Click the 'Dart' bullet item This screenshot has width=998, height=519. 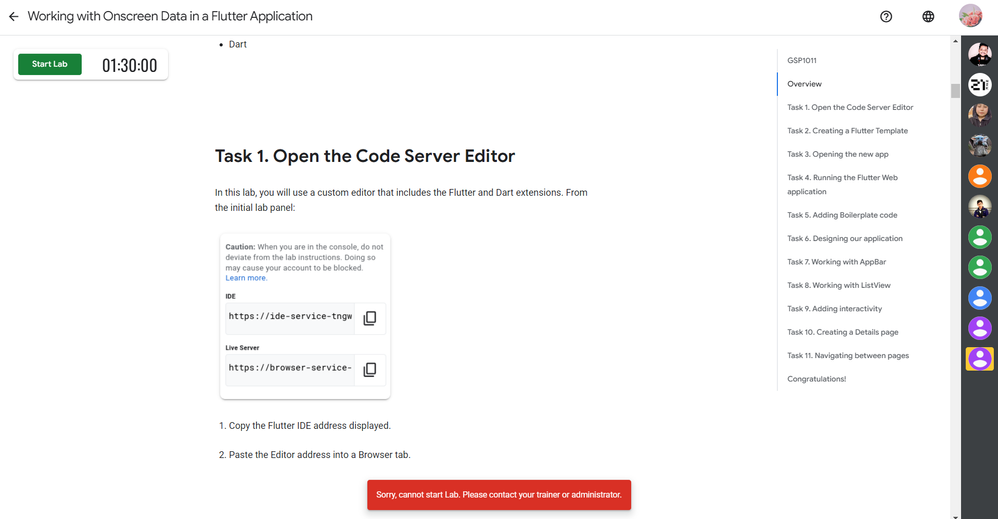[x=237, y=45]
